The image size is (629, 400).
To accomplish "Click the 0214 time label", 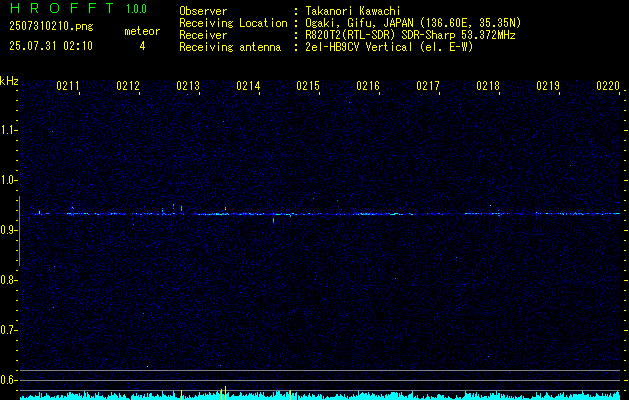I will point(248,86).
